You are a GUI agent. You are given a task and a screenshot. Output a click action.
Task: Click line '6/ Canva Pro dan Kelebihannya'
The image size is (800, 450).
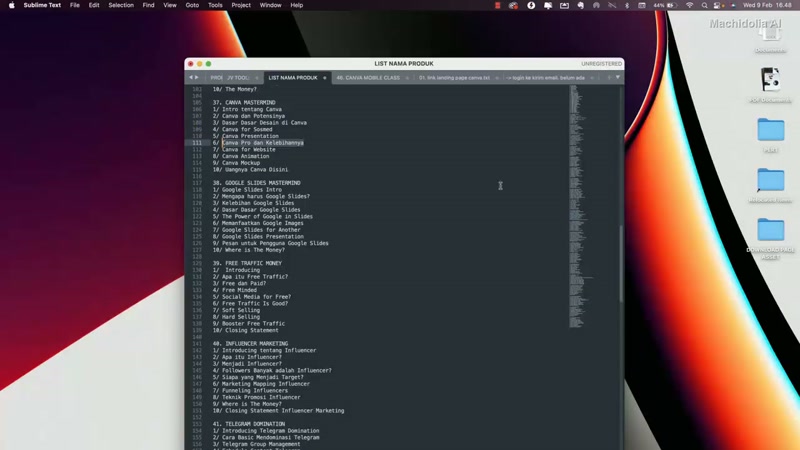click(258, 143)
